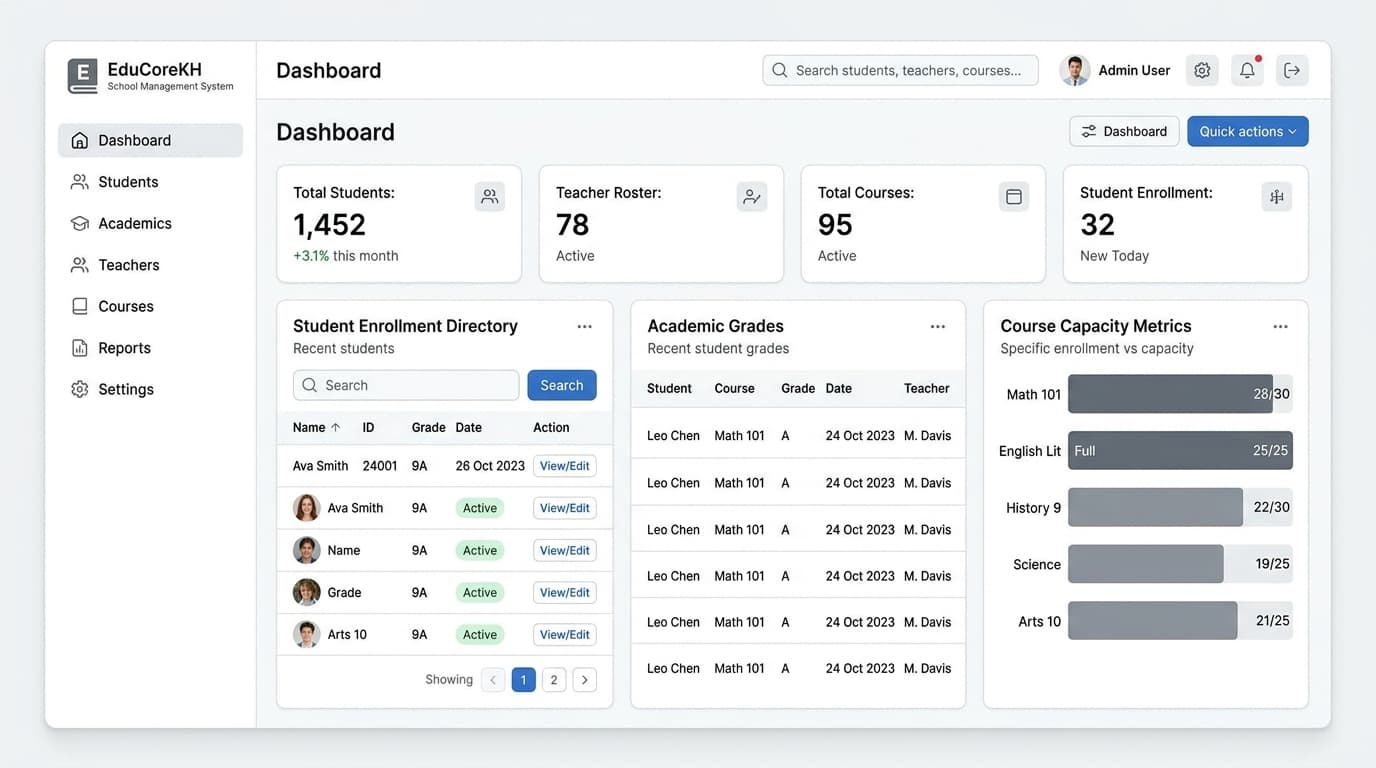Go to next page arrow
This screenshot has width=1376, height=768.
point(585,680)
